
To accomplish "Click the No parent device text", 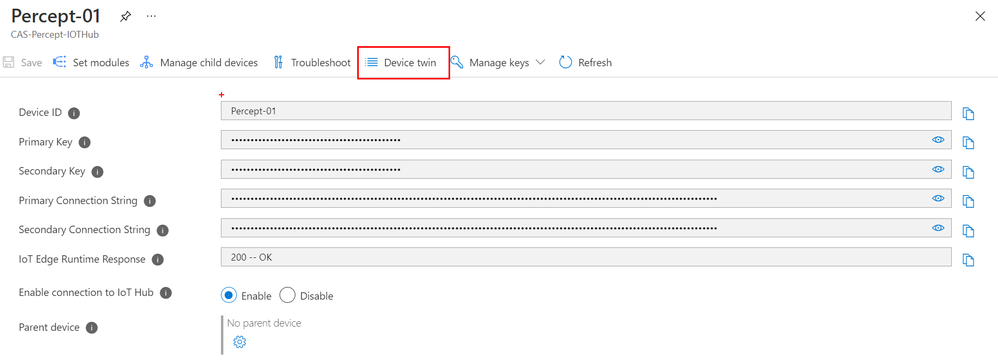I will [x=264, y=323].
